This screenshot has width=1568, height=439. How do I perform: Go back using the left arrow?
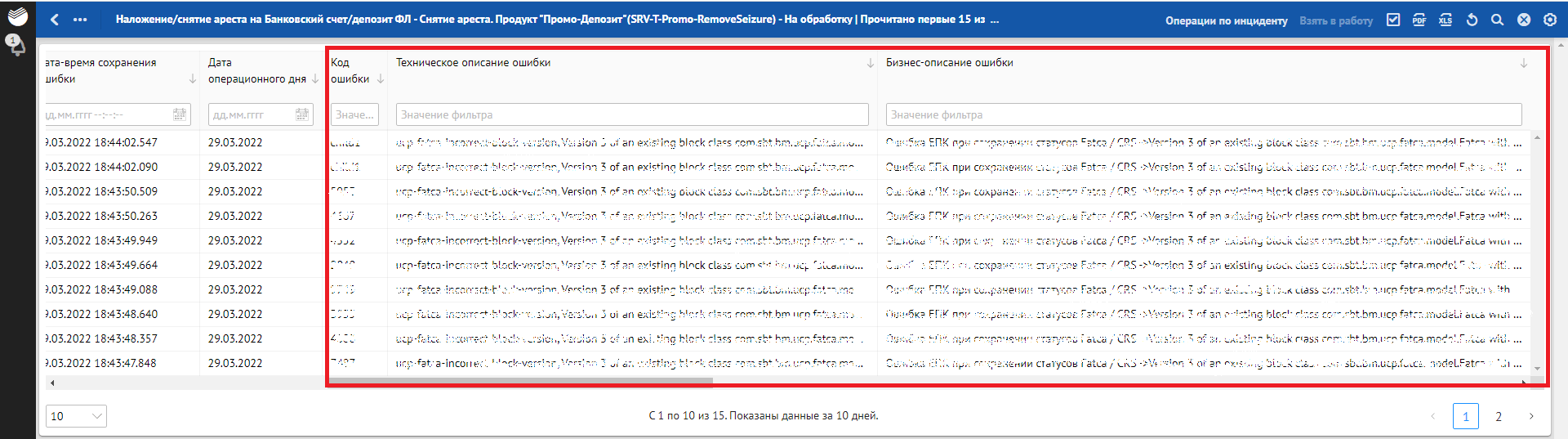click(x=55, y=20)
